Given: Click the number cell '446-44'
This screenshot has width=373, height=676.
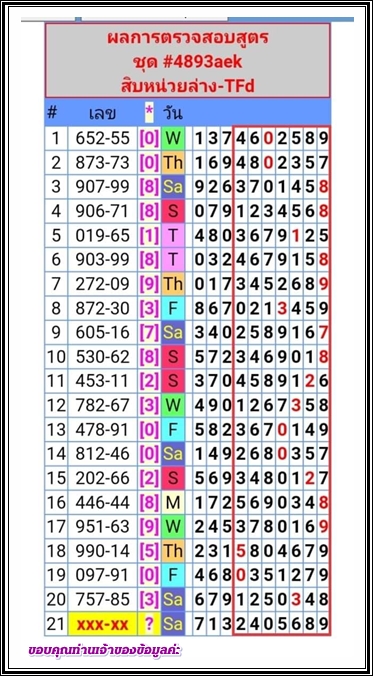Looking at the screenshot, I should pyautogui.click(x=102, y=502).
